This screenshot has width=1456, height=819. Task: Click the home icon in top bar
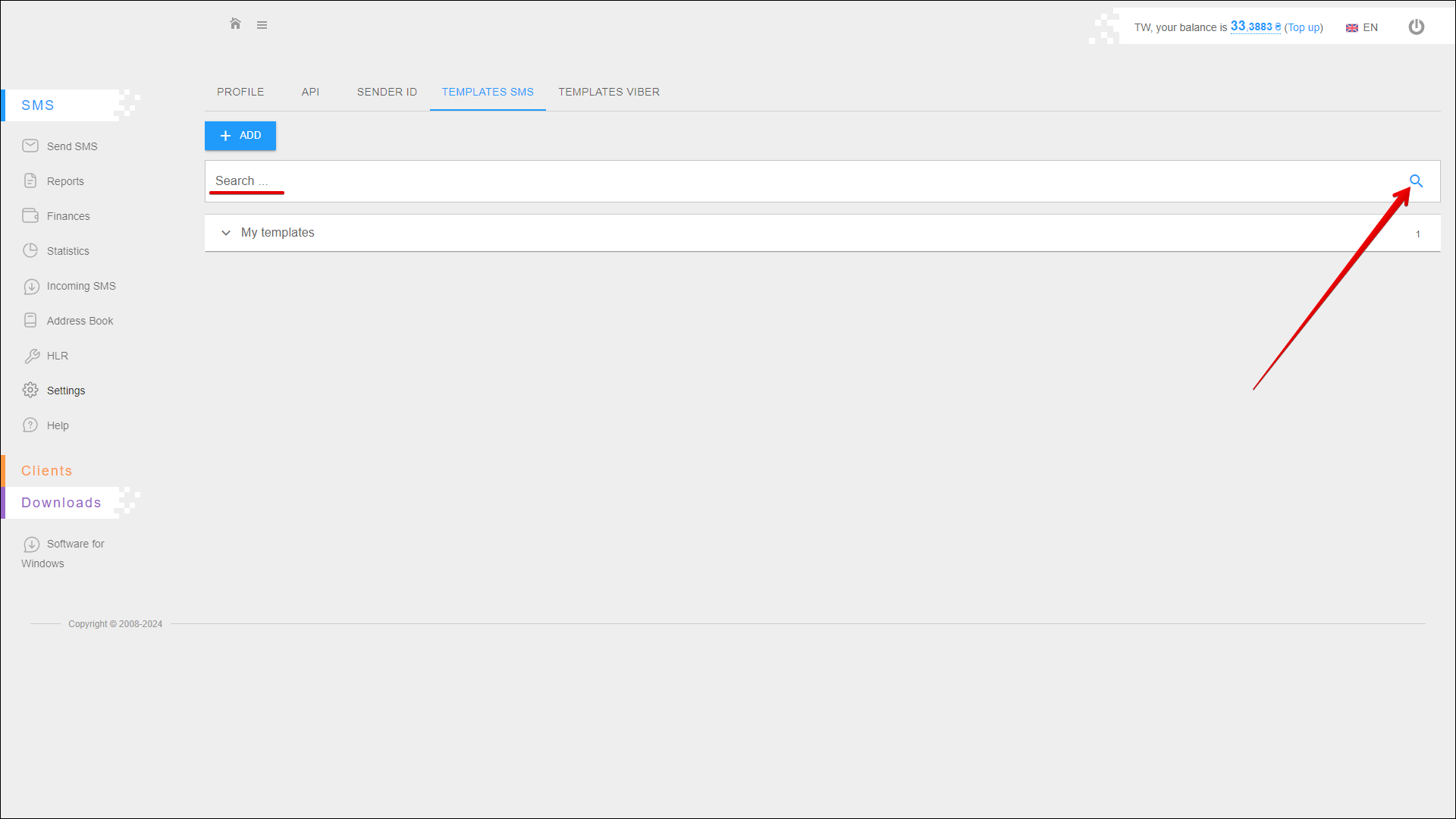click(235, 24)
